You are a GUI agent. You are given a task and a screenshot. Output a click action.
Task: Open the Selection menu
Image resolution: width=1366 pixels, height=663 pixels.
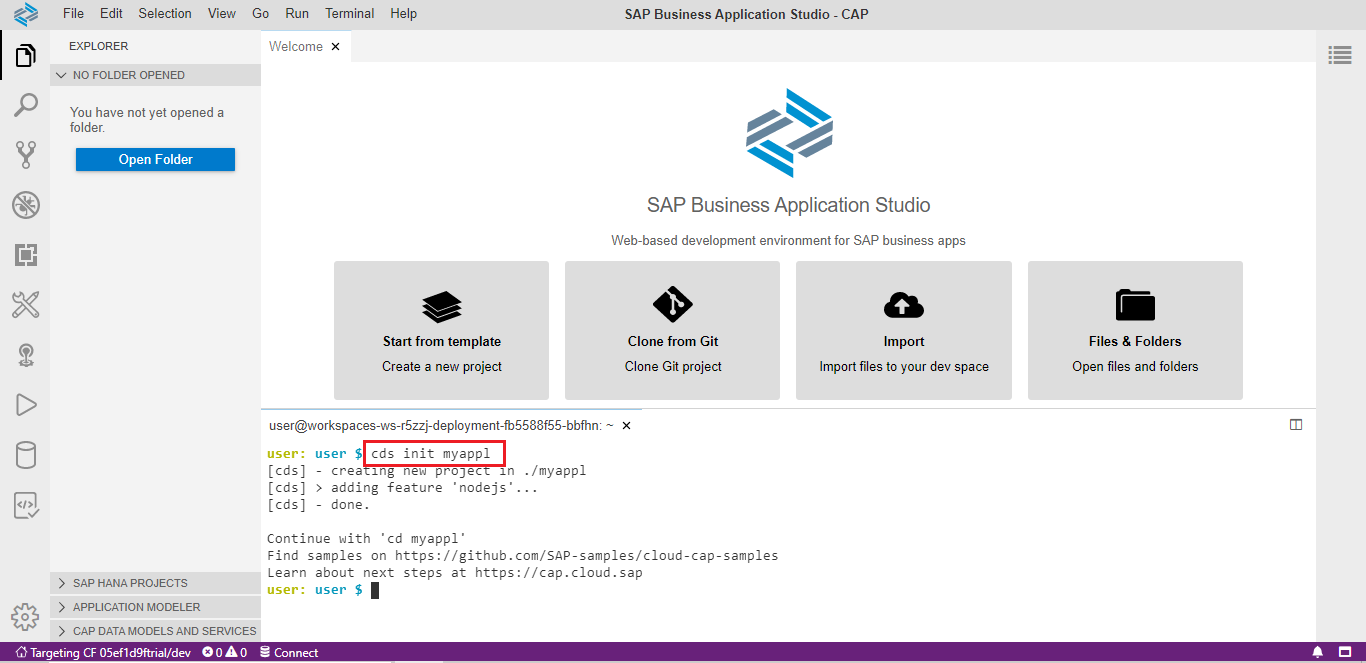(165, 13)
